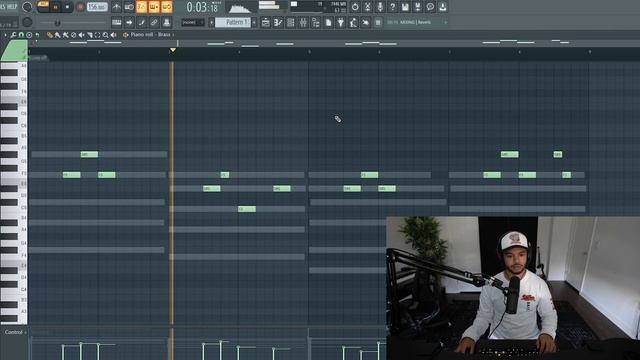The height and width of the screenshot is (360, 640).
Task: Click the play/pause transport button
Action: pyautogui.click(x=56, y=7)
